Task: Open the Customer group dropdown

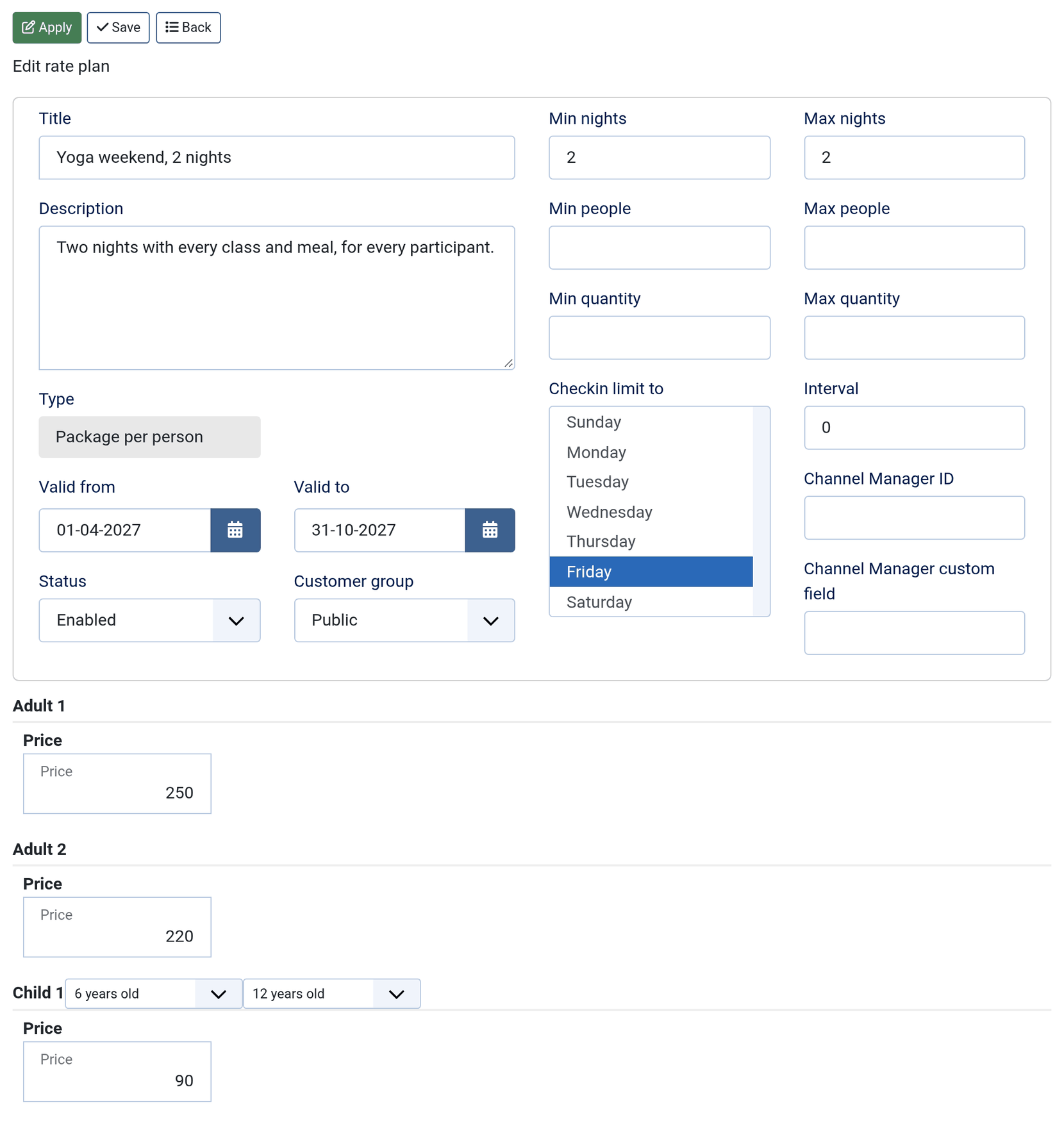Action: click(x=404, y=620)
